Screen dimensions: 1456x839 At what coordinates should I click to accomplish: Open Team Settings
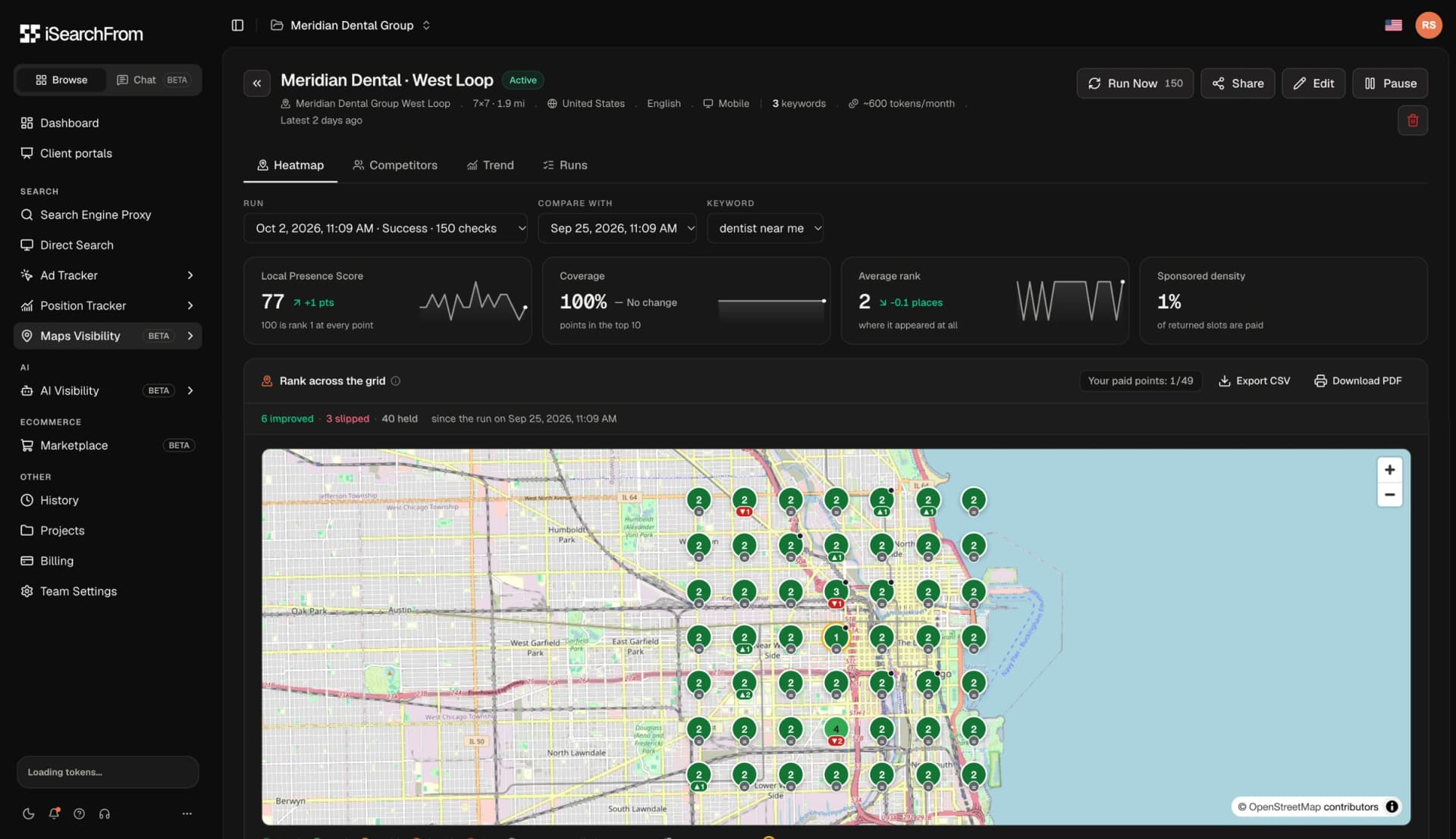[107, 591]
